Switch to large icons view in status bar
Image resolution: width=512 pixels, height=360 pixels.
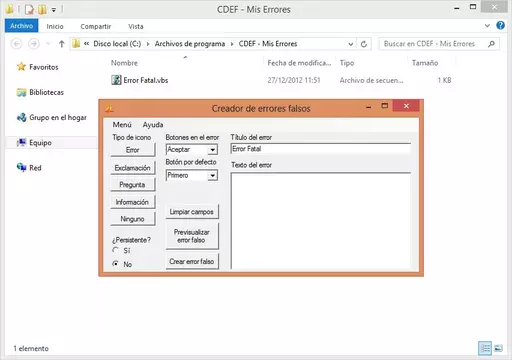pyautogui.click(x=498, y=348)
